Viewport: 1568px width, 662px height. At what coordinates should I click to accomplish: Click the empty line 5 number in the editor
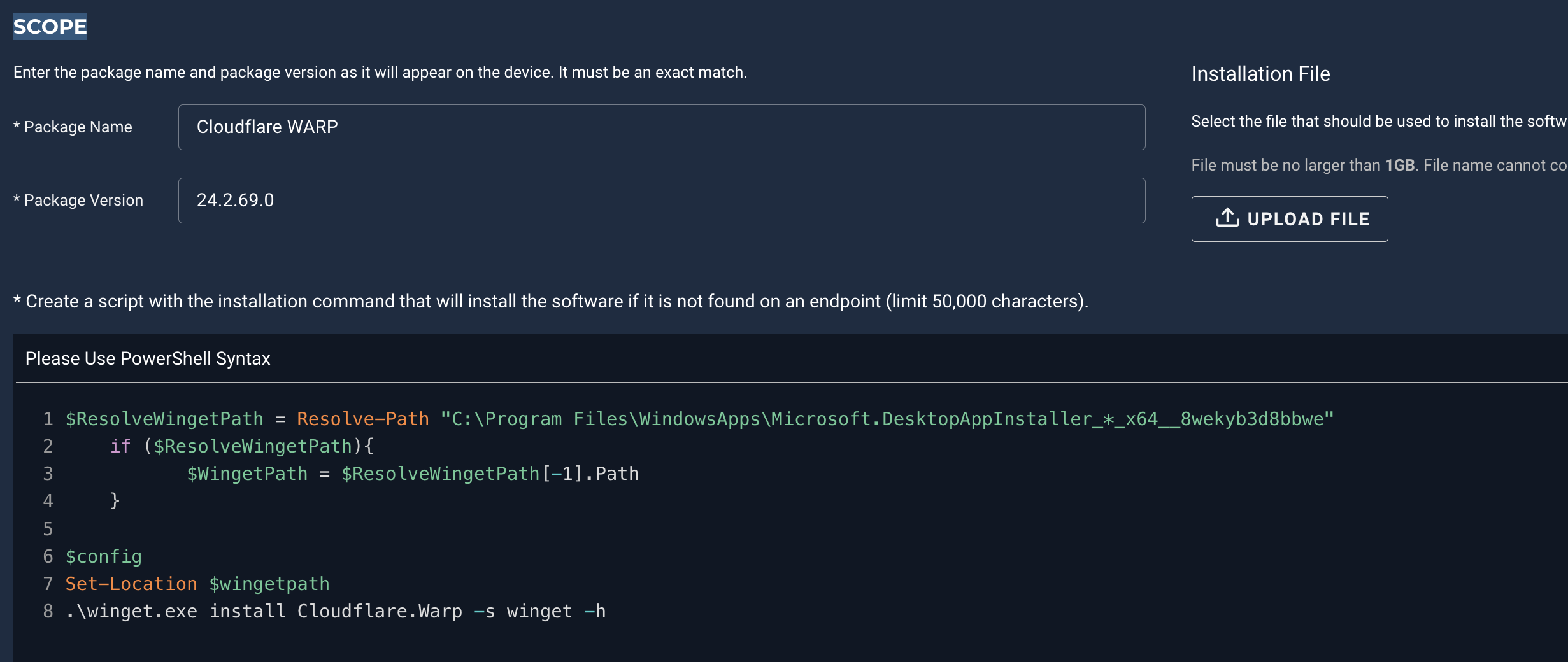pyautogui.click(x=48, y=529)
